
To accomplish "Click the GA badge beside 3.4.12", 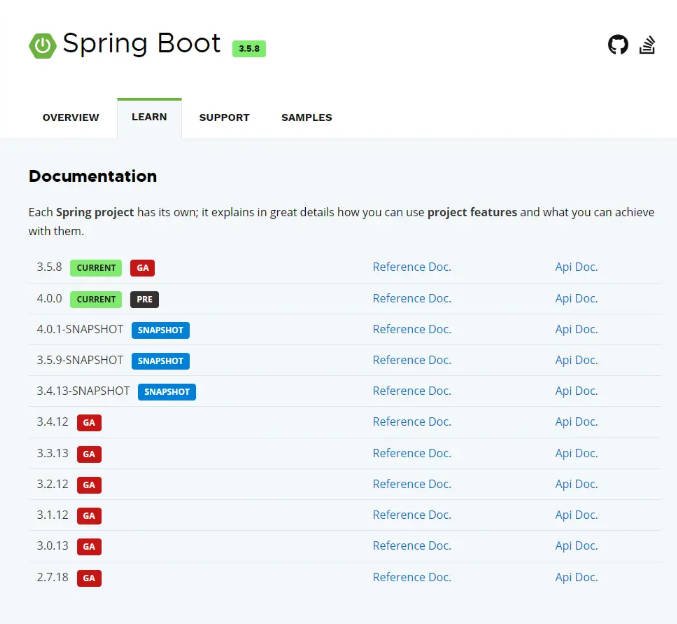I will click(x=89, y=423).
